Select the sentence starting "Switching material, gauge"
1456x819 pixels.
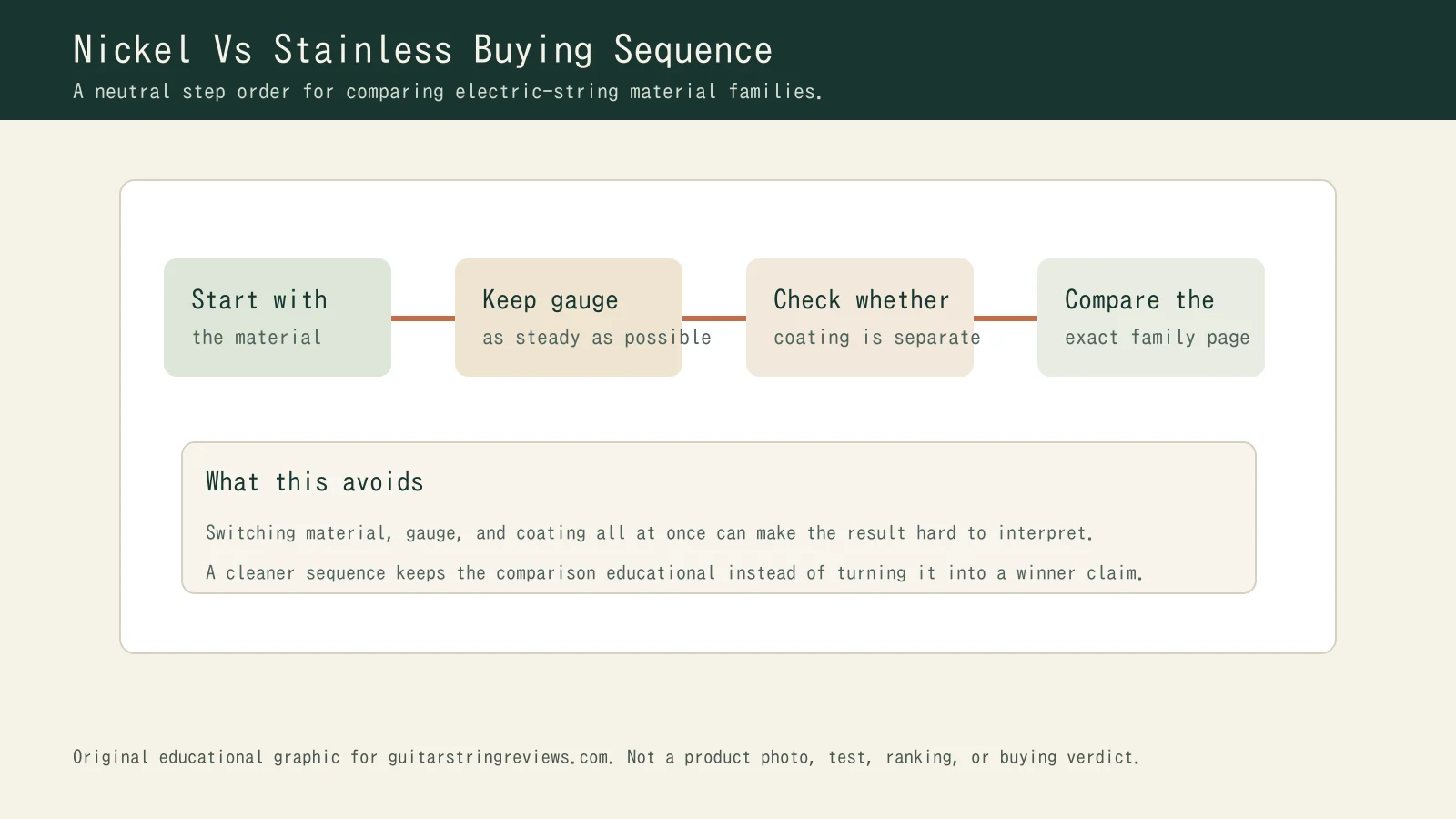(x=649, y=533)
